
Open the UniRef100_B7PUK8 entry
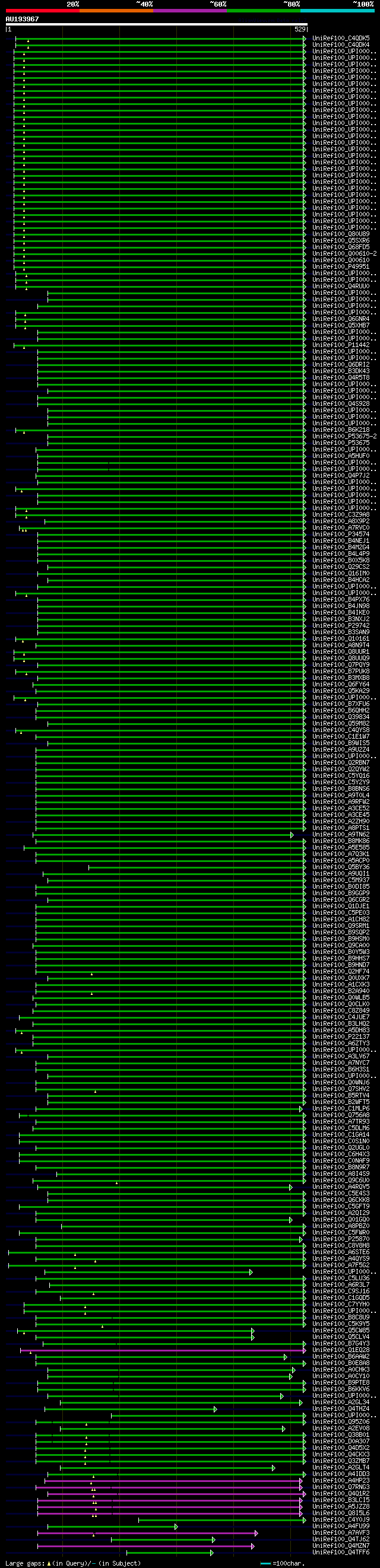(x=341, y=672)
